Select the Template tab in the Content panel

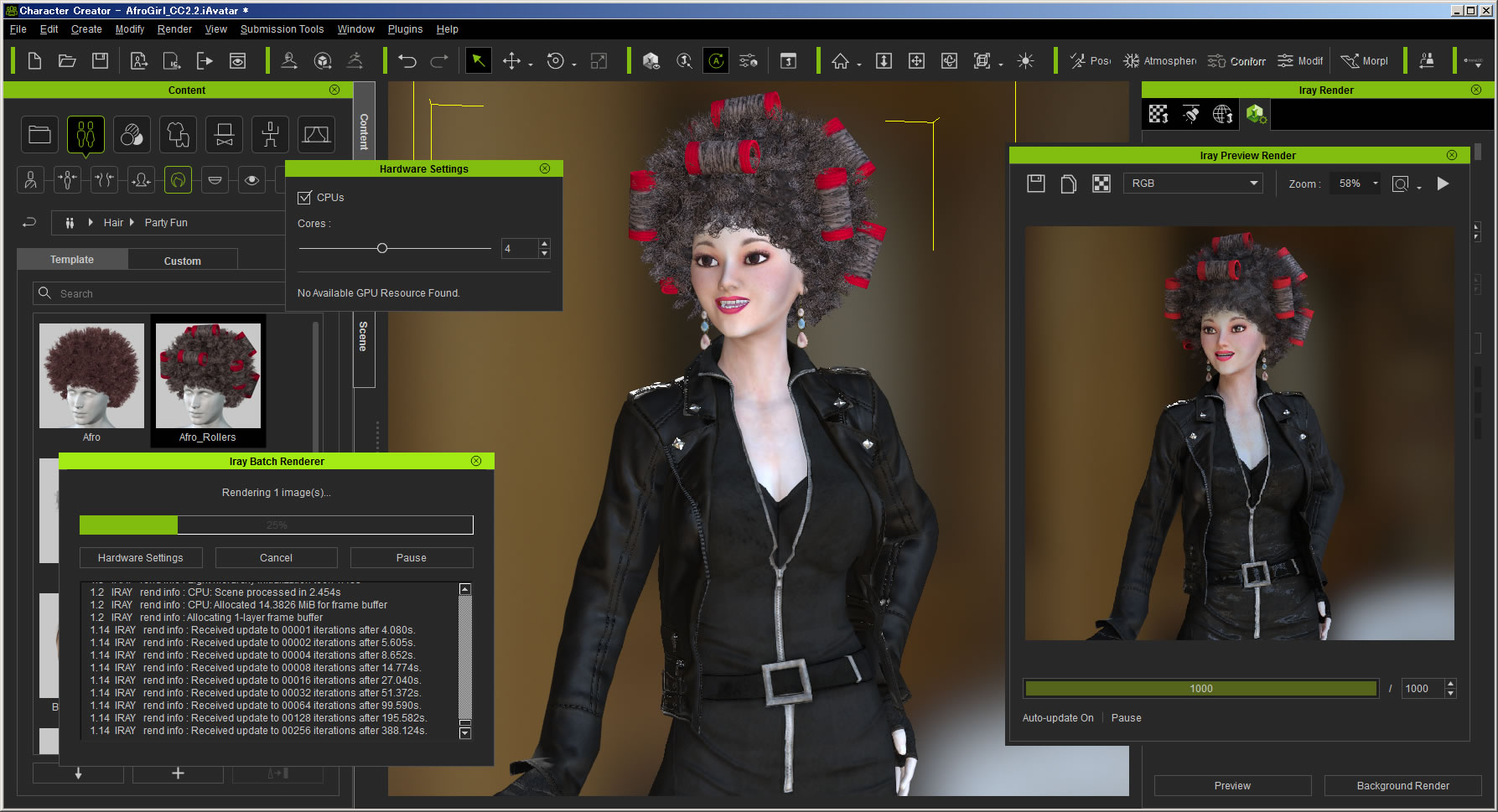72,260
